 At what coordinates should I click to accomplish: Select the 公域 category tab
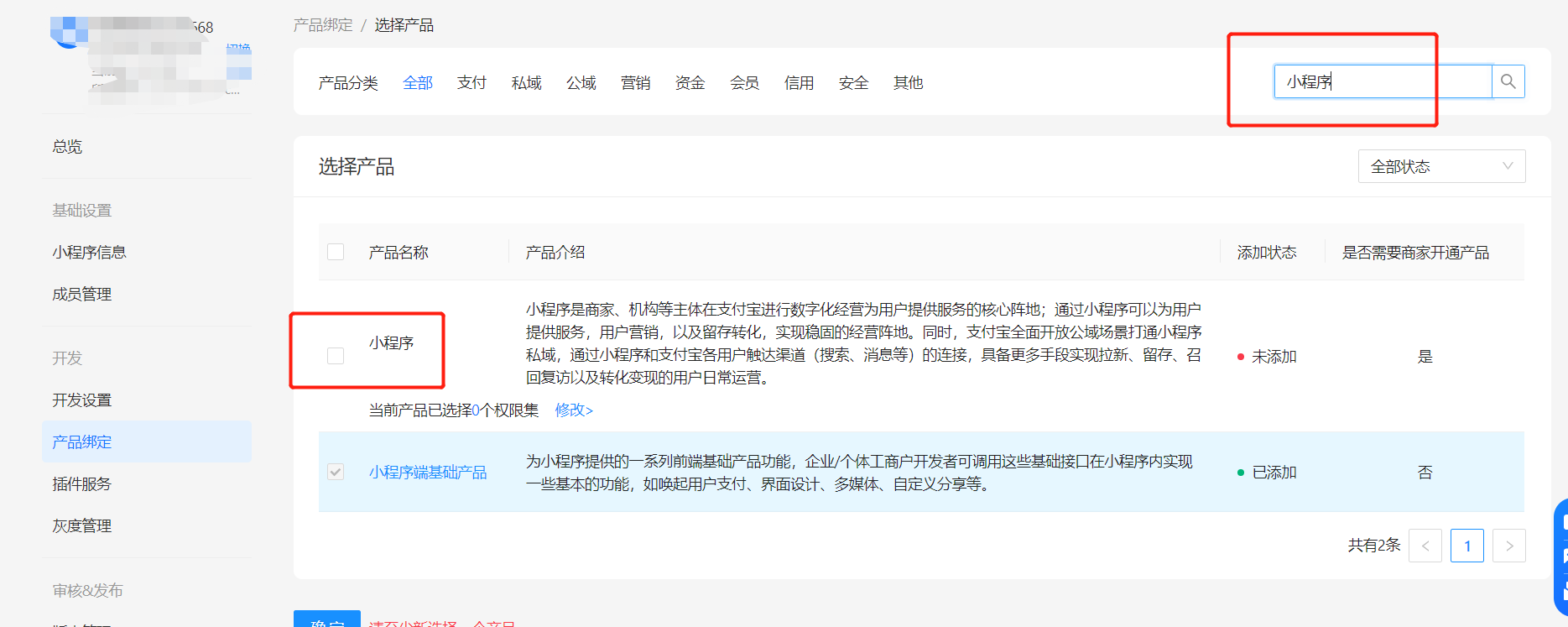point(581,83)
